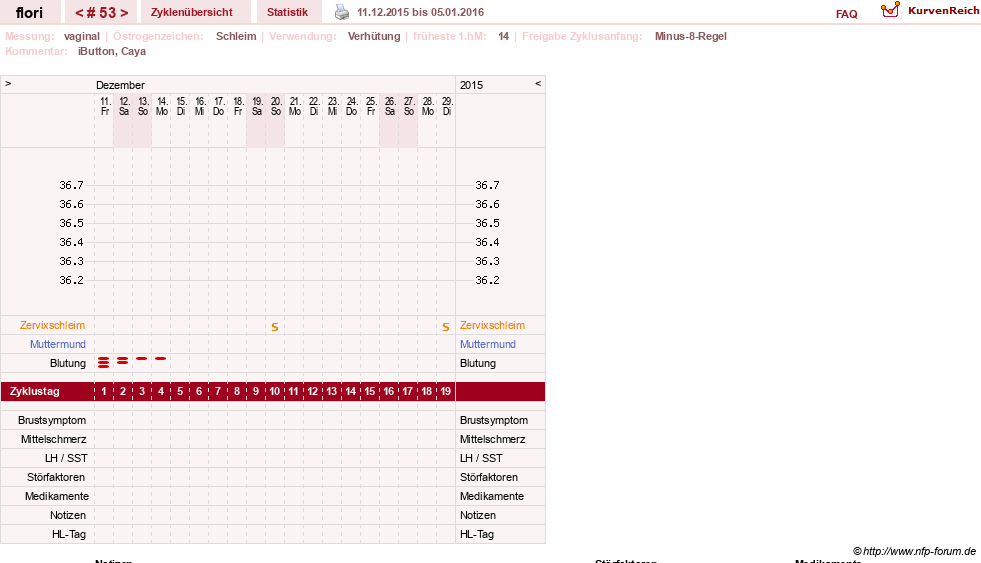Click the left 36.7 temperature axis label
This screenshot has width=981, height=563.
click(x=71, y=185)
